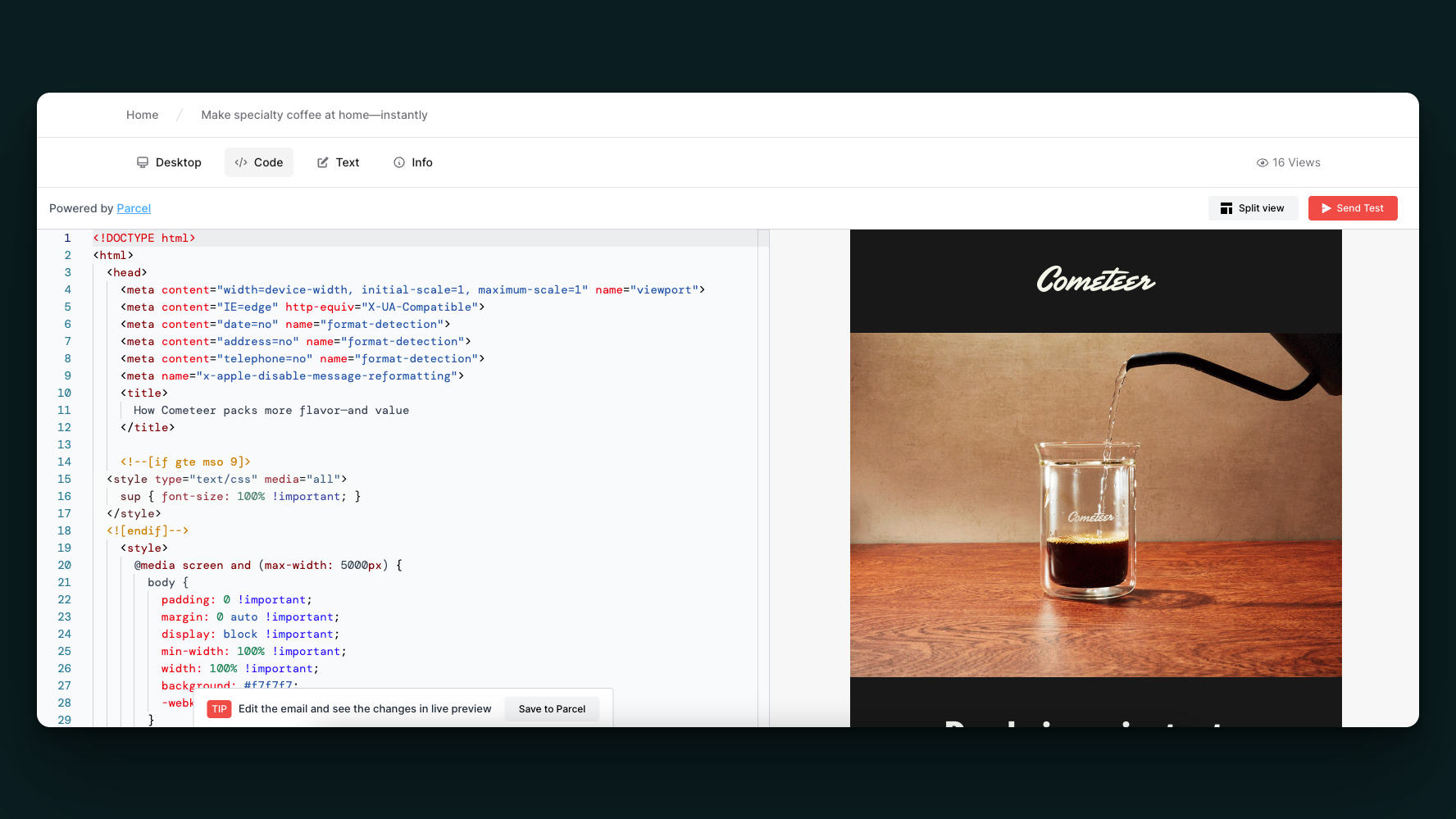The height and width of the screenshot is (819, 1456).
Task: Show the Info tab
Action: click(413, 162)
